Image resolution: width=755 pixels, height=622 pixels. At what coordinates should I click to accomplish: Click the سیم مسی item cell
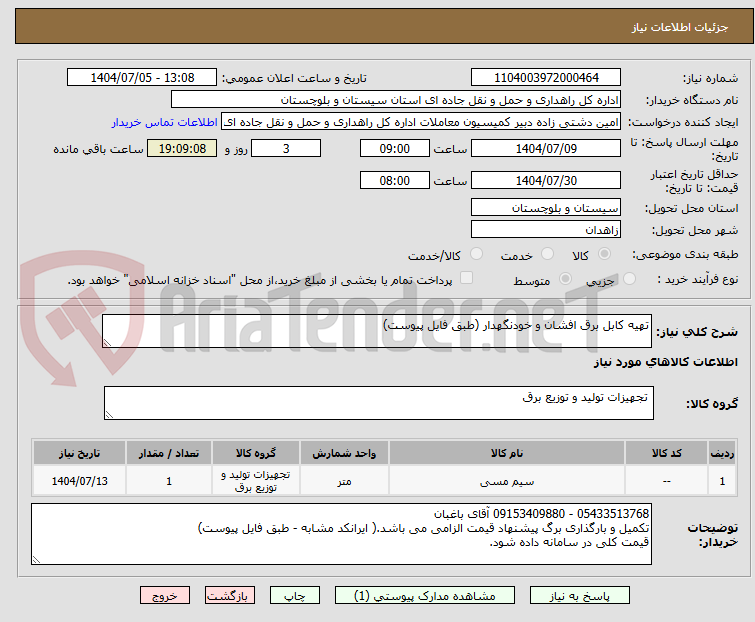[x=507, y=481]
